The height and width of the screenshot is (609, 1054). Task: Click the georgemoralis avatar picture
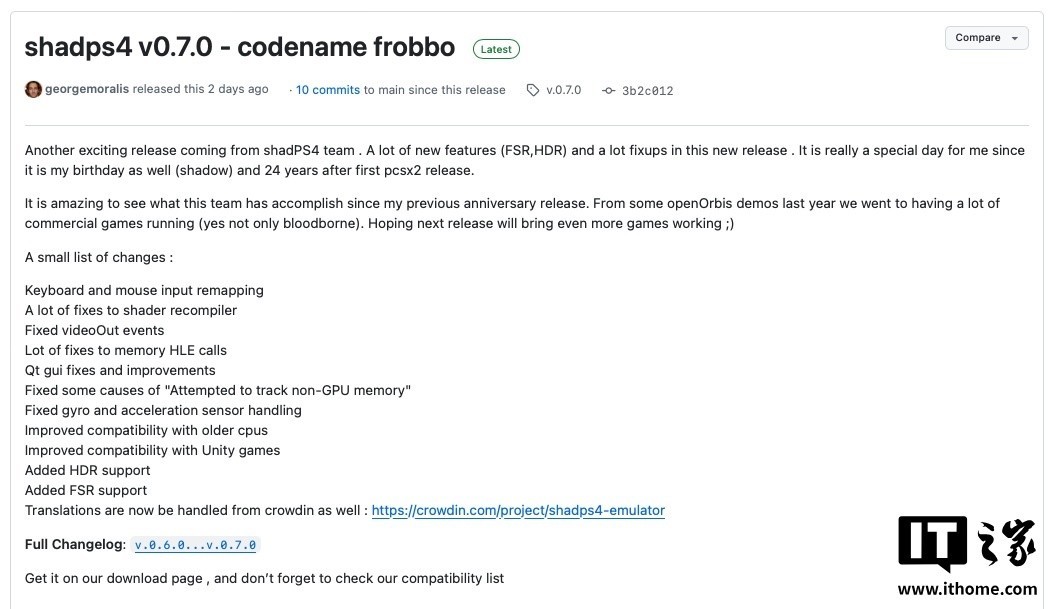click(33, 89)
